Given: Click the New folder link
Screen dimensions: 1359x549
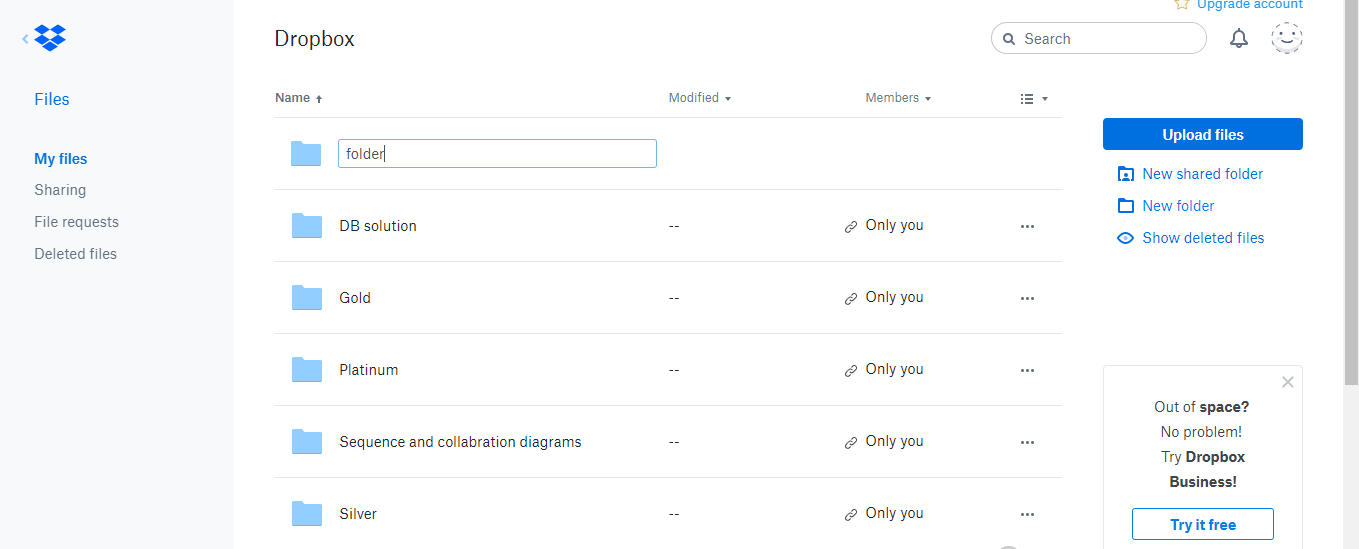Looking at the screenshot, I should point(1166,206).
